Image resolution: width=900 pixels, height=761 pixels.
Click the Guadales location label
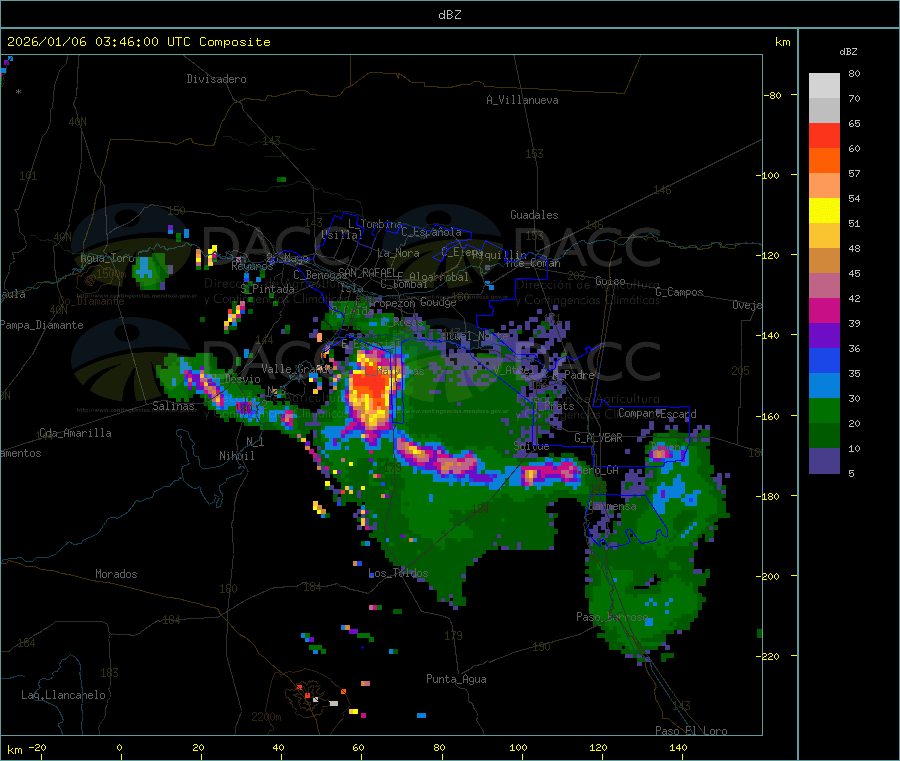click(534, 215)
